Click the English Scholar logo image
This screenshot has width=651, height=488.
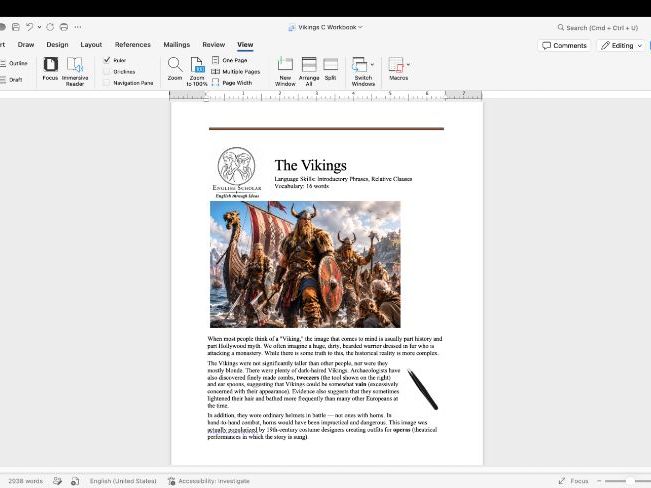(x=237, y=173)
